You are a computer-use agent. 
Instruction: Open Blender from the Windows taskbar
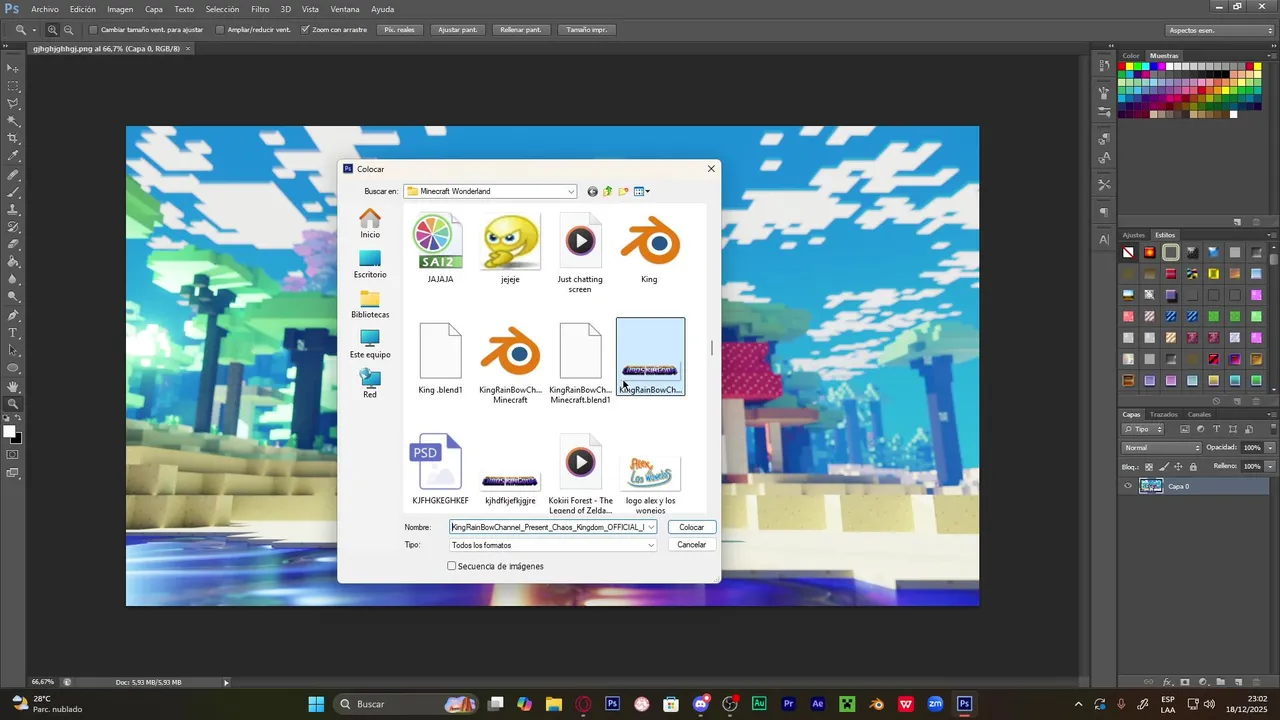pos(876,704)
